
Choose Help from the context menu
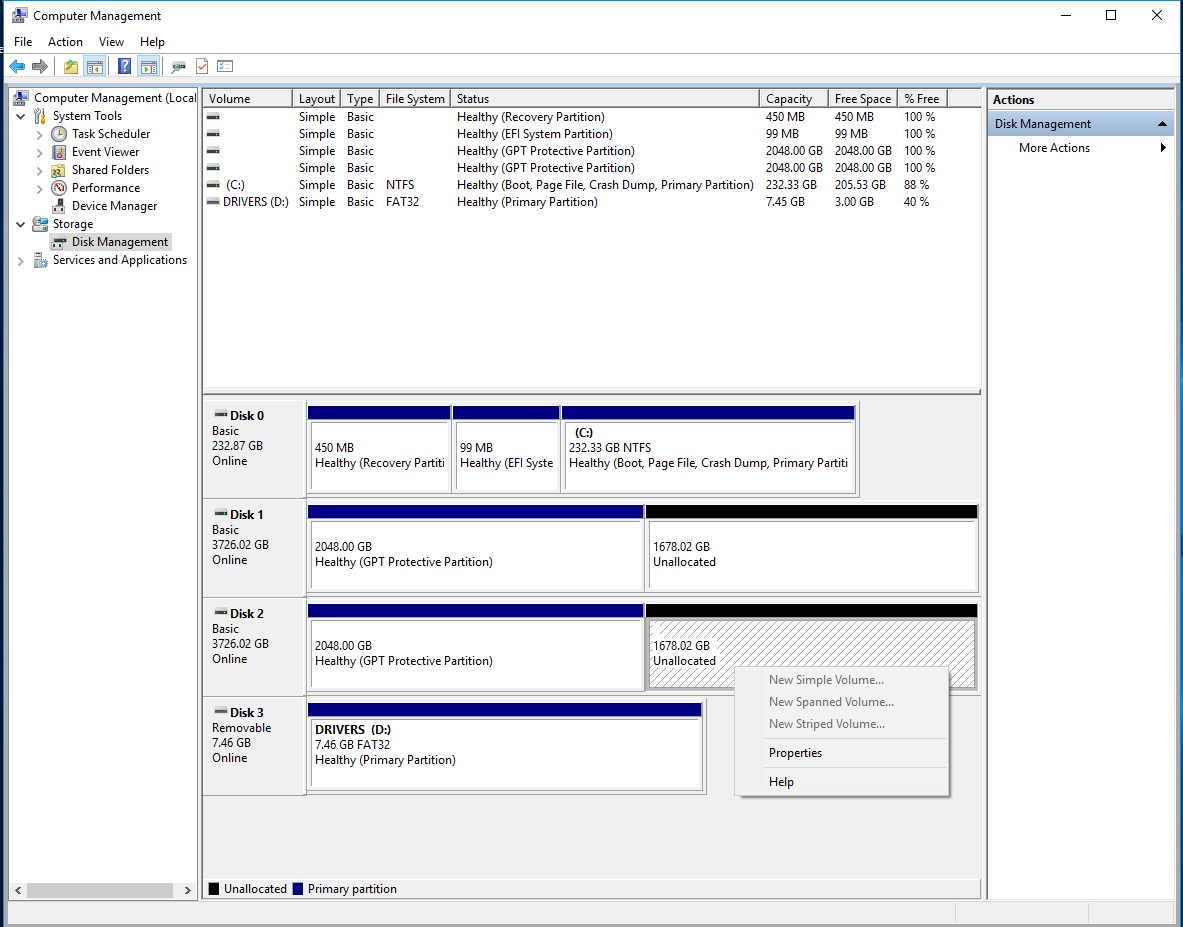(841, 781)
